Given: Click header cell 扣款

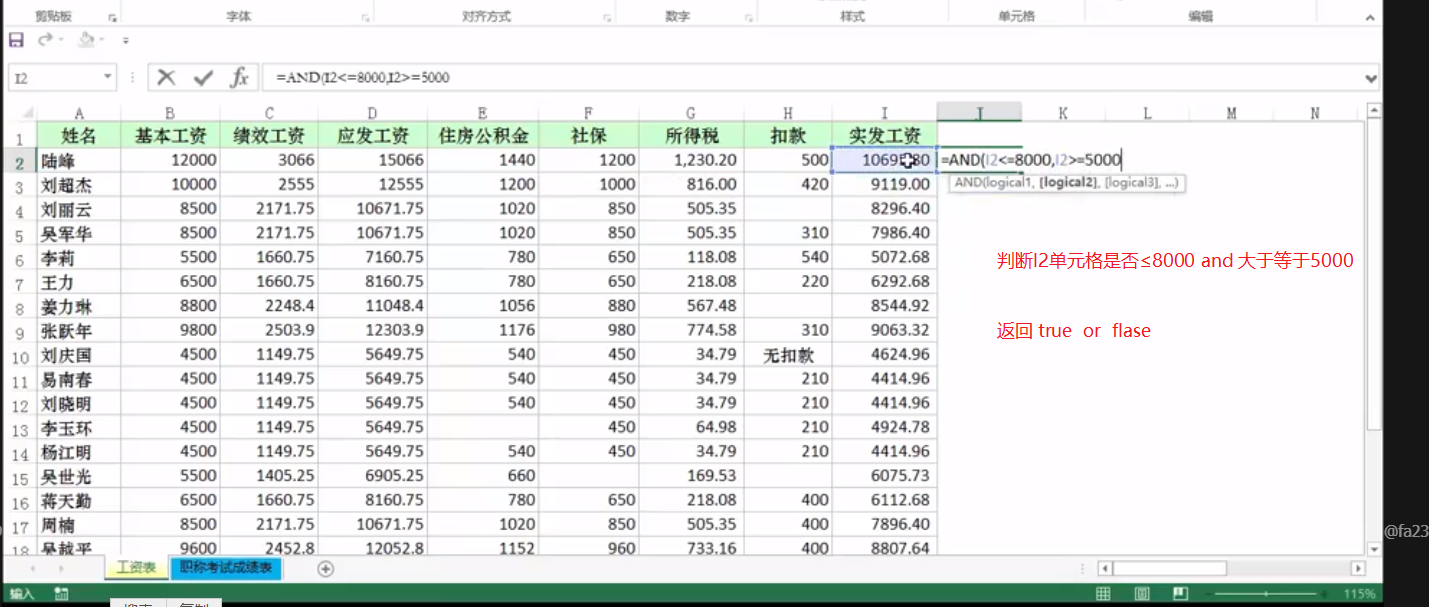Looking at the screenshot, I should point(788,135).
